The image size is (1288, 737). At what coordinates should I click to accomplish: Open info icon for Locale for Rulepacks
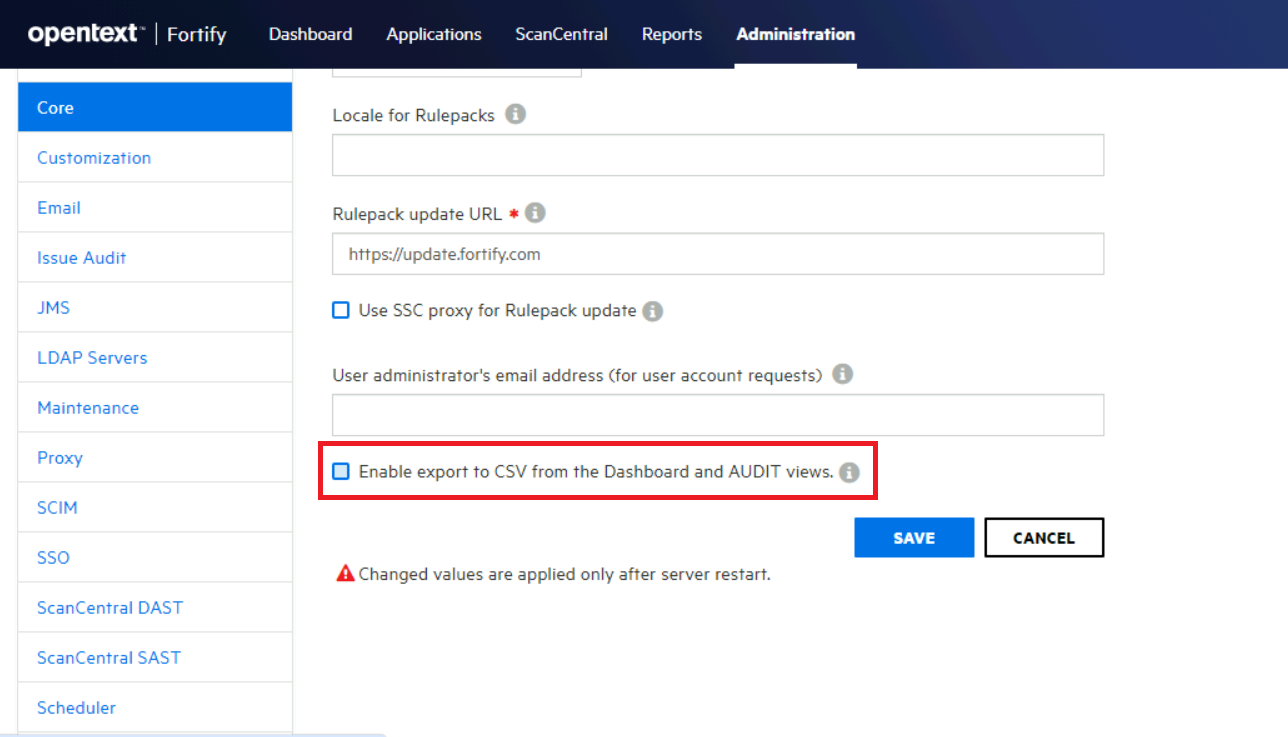point(515,114)
